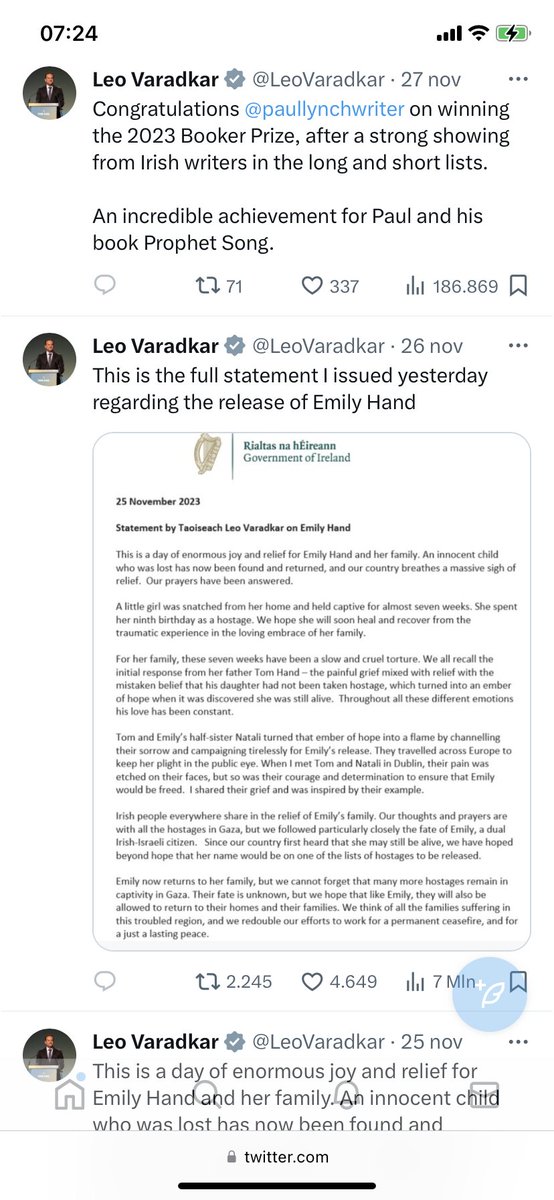554x1200 pixels.
Task: Open more options for the 26 nov tweet
Action: pyautogui.click(x=518, y=346)
